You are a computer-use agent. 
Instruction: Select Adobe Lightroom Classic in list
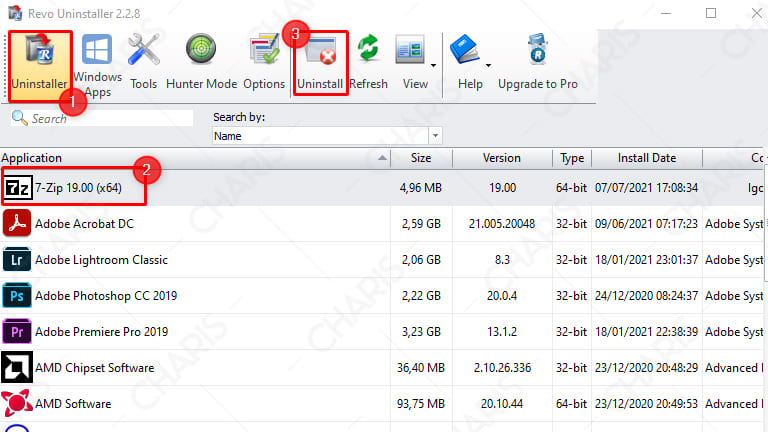pyautogui.click(x=101, y=260)
